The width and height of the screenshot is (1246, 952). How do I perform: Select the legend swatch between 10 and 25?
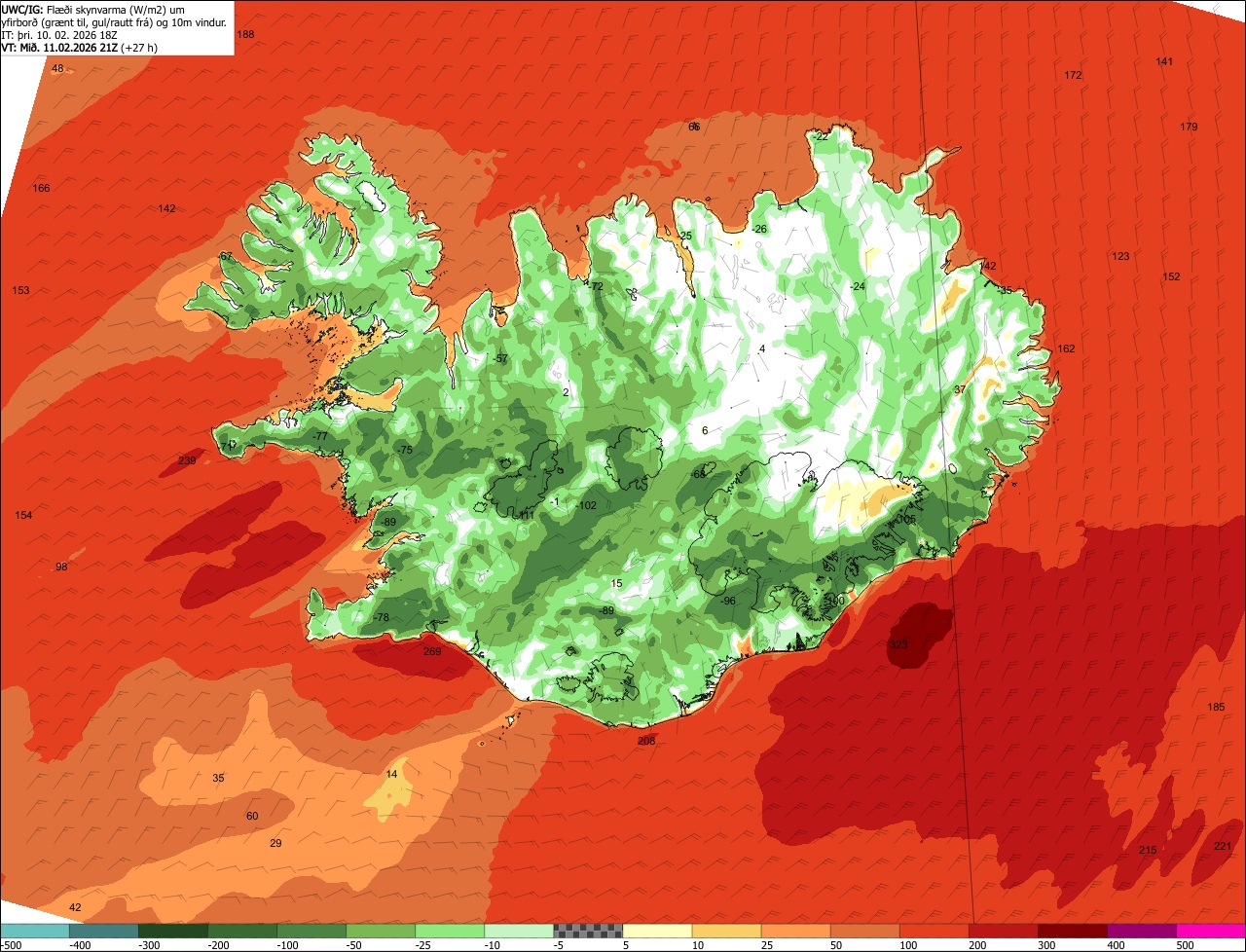[x=726, y=931]
